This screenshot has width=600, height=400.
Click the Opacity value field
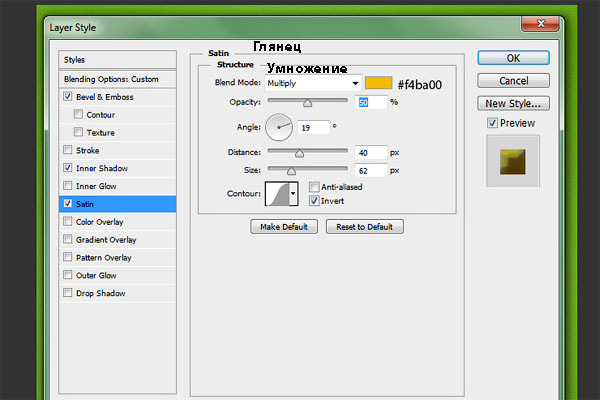coord(371,102)
